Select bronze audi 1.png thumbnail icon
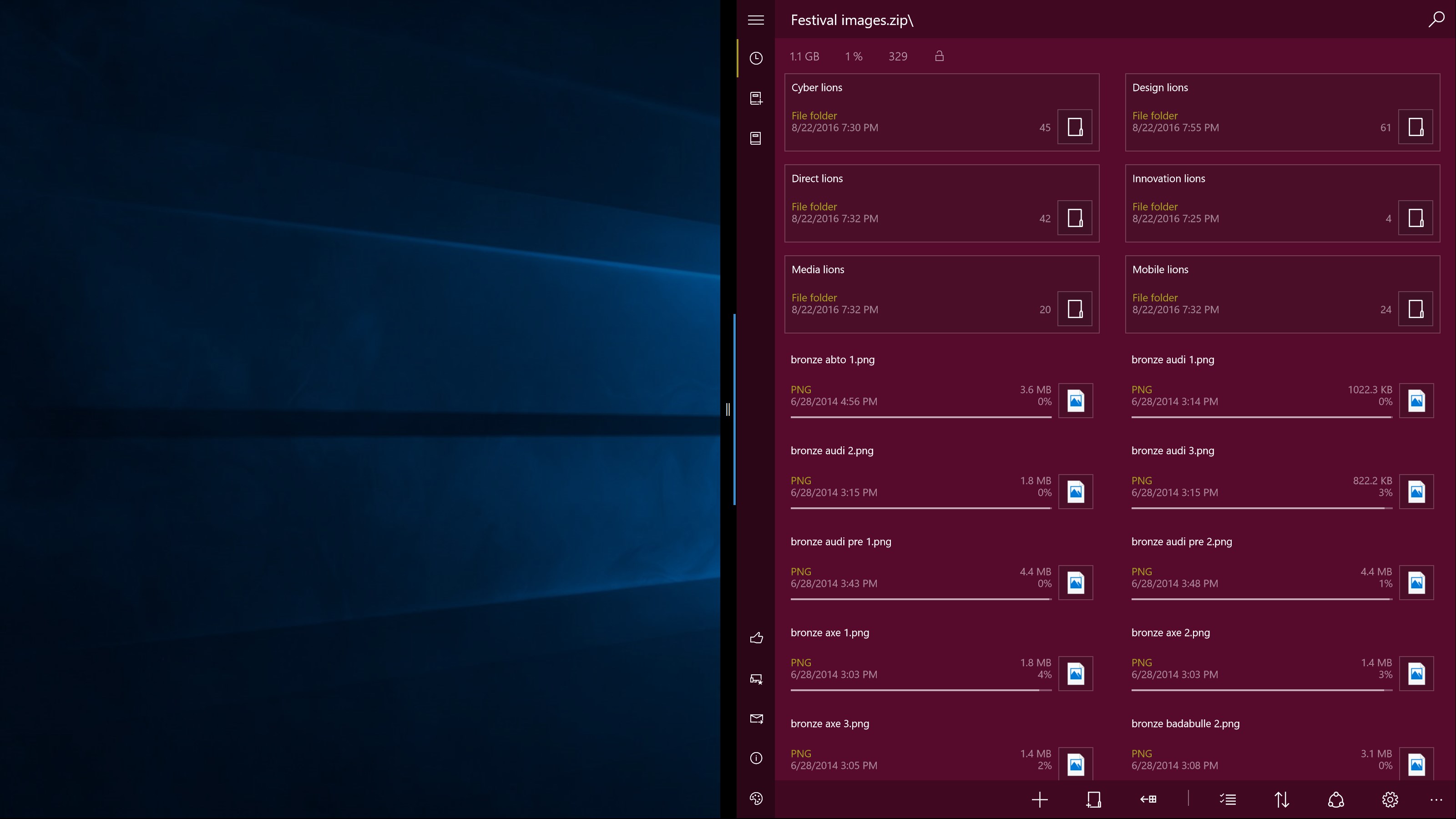Viewport: 1456px width, 819px height. [x=1416, y=401]
